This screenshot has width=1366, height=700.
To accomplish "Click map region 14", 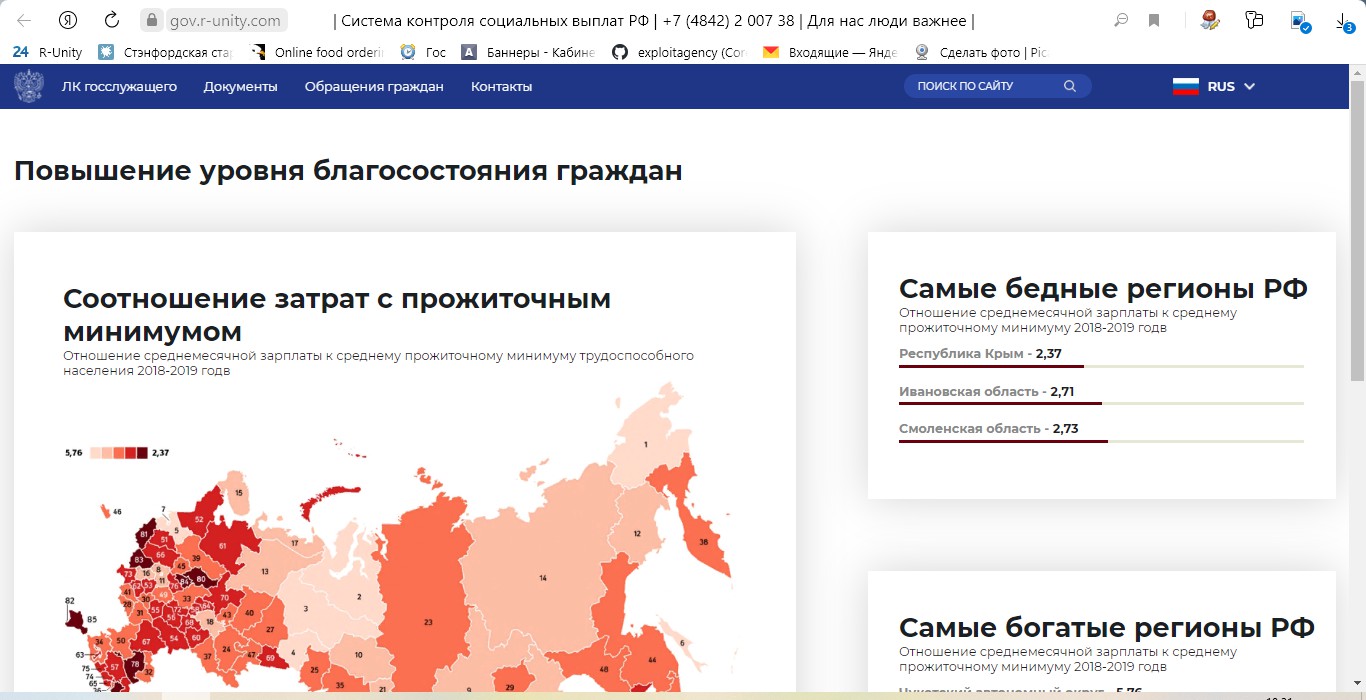I will (545, 577).
